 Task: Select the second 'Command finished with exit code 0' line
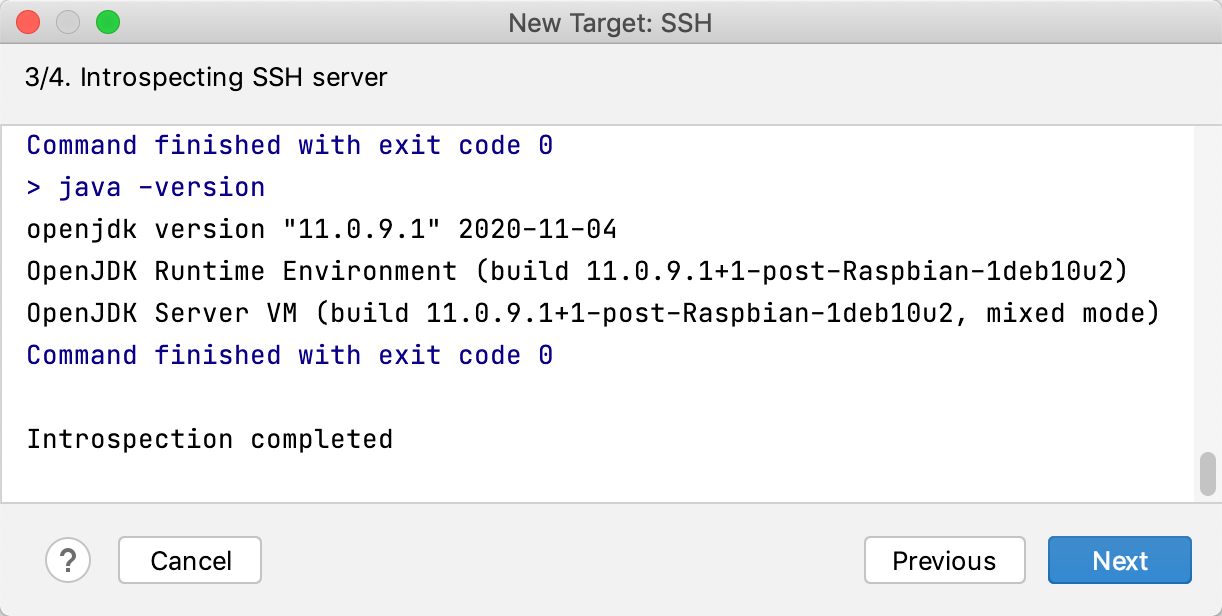pyautogui.click(x=290, y=355)
